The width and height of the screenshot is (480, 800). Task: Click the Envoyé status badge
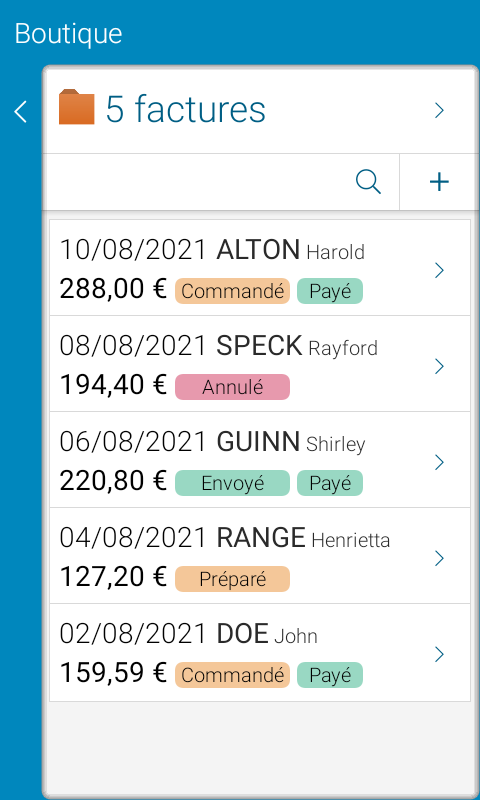pos(233,483)
